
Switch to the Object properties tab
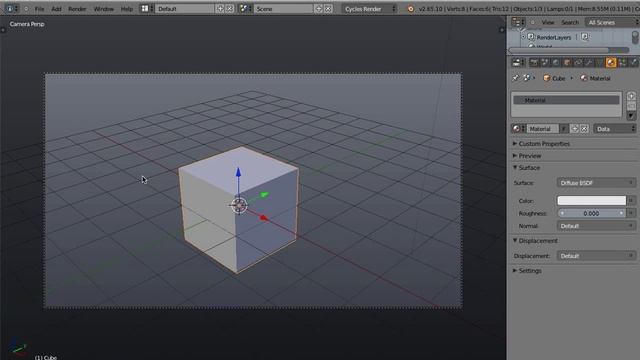pyautogui.click(x=567, y=62)
